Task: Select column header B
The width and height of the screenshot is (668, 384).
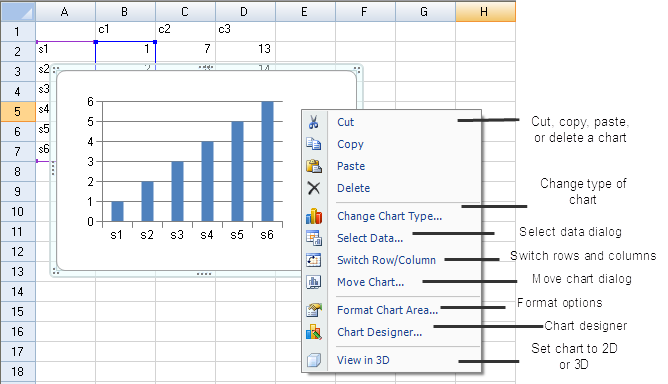Action: (125, 12)
